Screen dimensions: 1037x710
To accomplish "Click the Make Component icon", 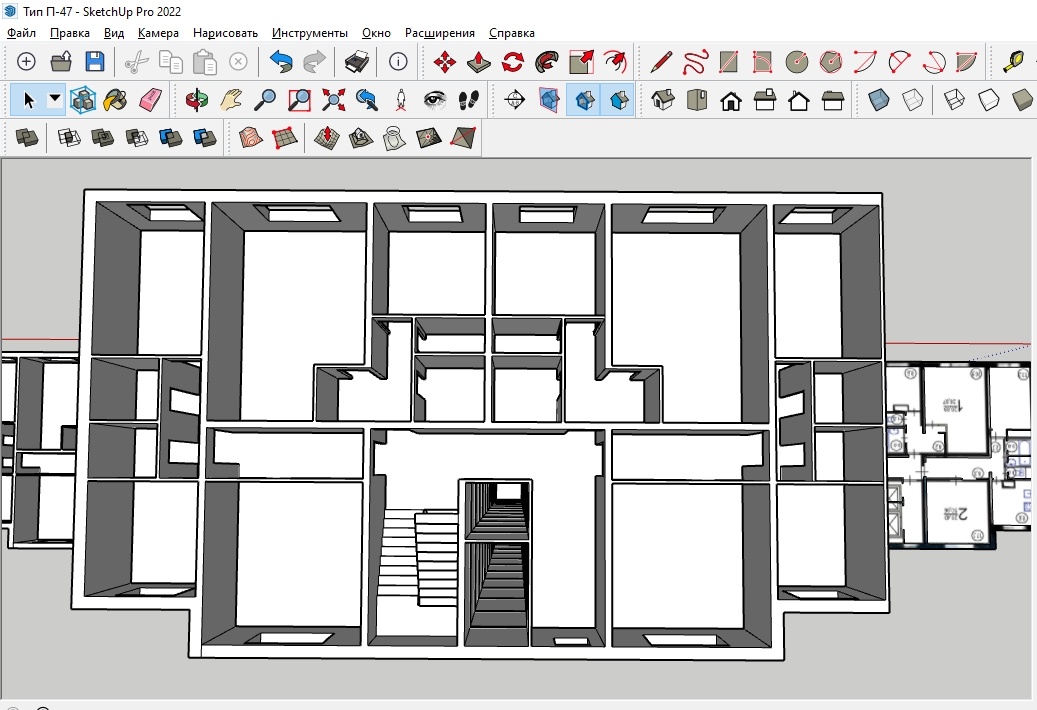I will [83, 100].
